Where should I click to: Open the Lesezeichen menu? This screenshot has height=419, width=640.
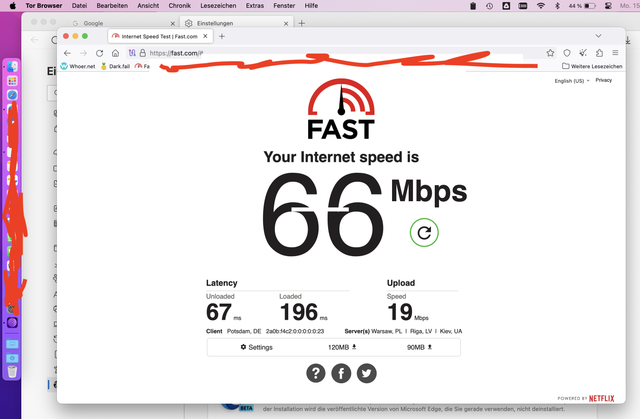click(218, 6)
